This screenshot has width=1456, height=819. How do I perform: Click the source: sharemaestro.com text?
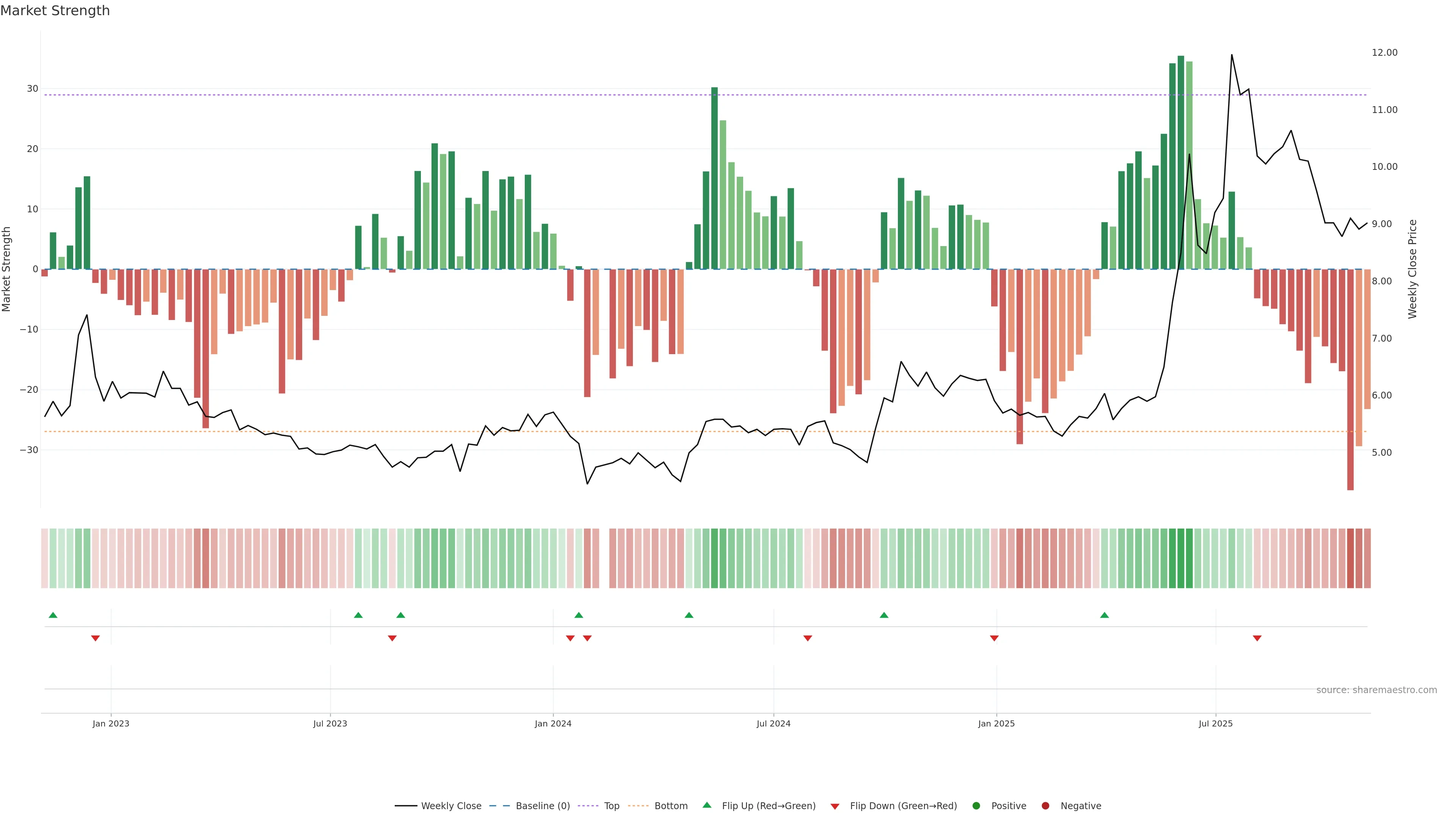click(1376, 690)
